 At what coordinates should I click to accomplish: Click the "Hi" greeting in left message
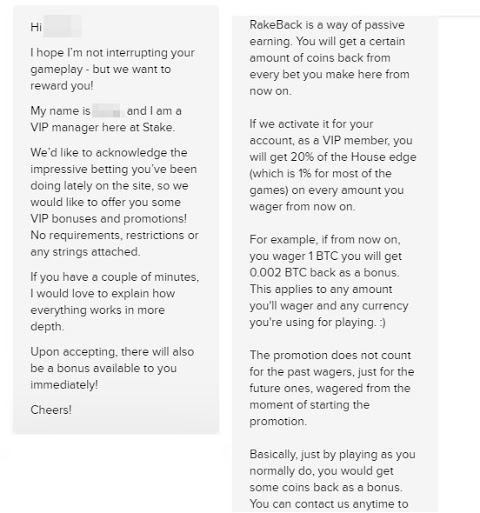click(36, 27)
